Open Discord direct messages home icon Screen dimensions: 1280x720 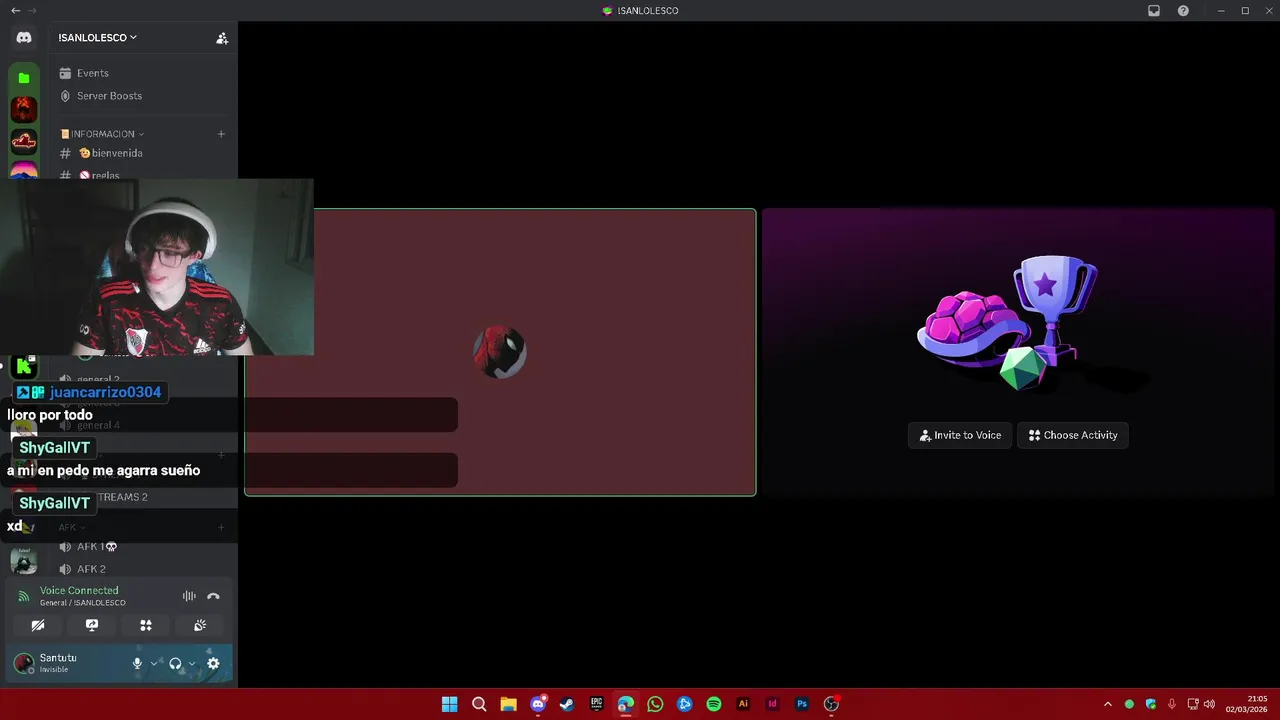point(24,38)
